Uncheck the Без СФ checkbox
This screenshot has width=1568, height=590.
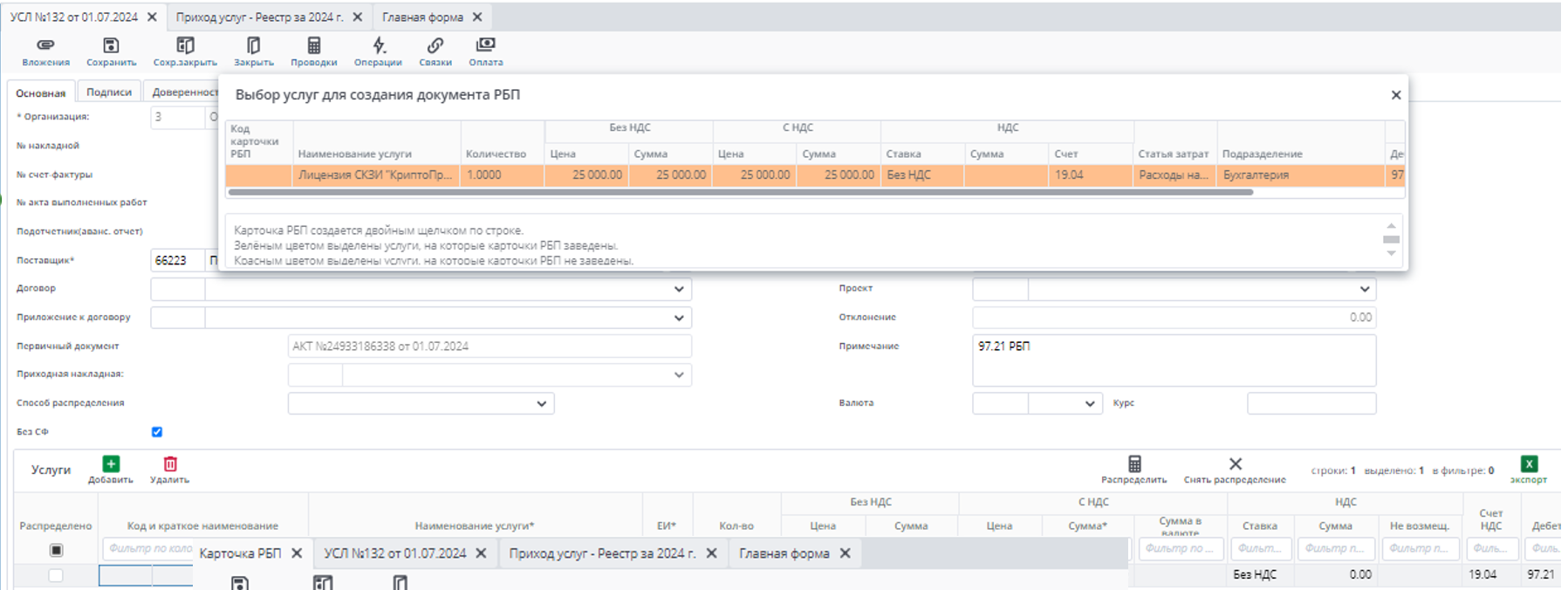tap(157, 432)
